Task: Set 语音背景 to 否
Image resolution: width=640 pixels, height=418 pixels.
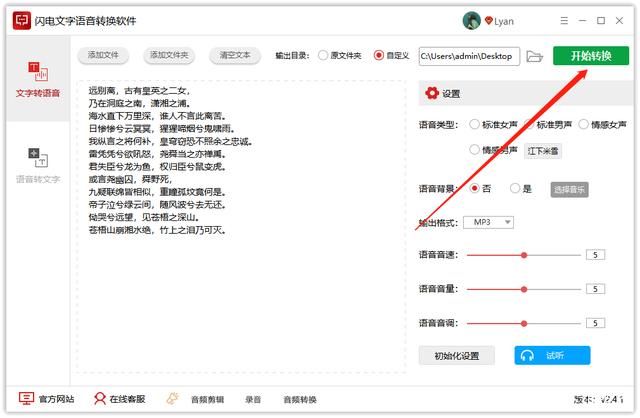Action: click(x=474, y=188)
